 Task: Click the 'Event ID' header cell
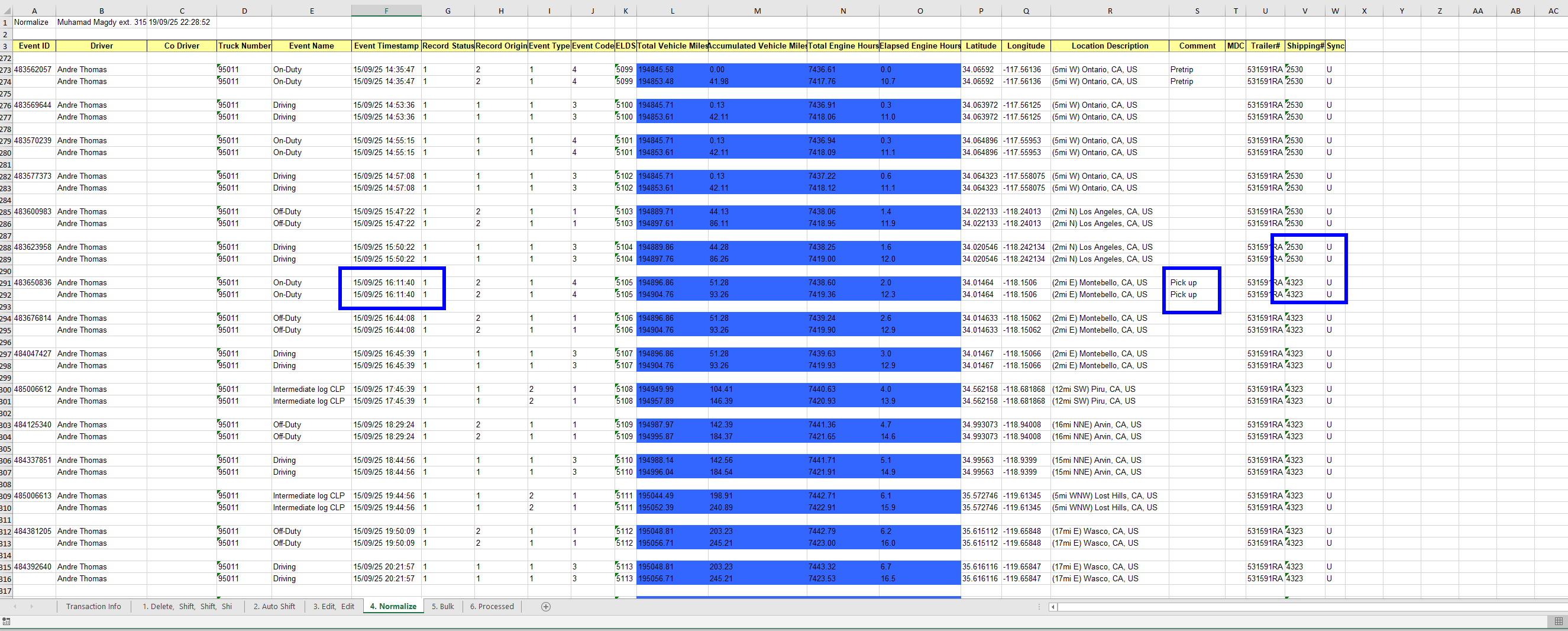pos(34,46)
